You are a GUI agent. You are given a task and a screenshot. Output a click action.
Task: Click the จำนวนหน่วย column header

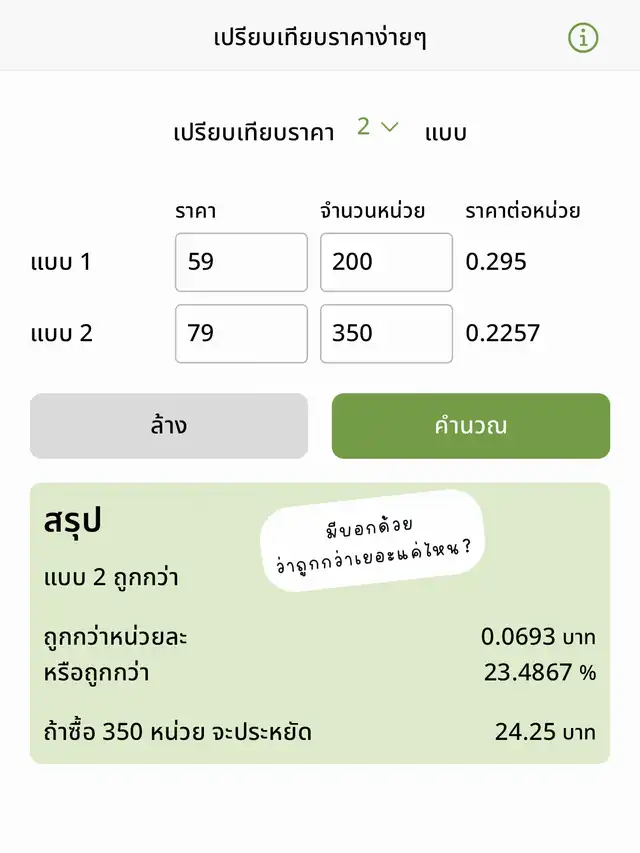coord(373,211)
